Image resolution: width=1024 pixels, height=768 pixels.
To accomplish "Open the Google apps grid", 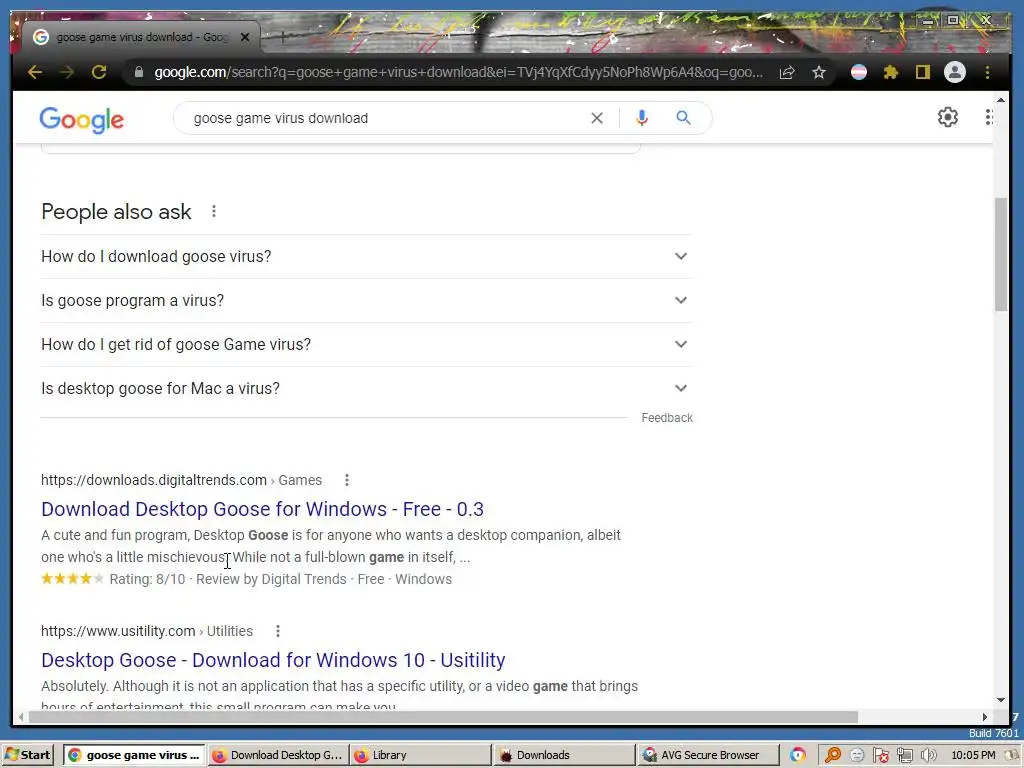I will point(988,117).
